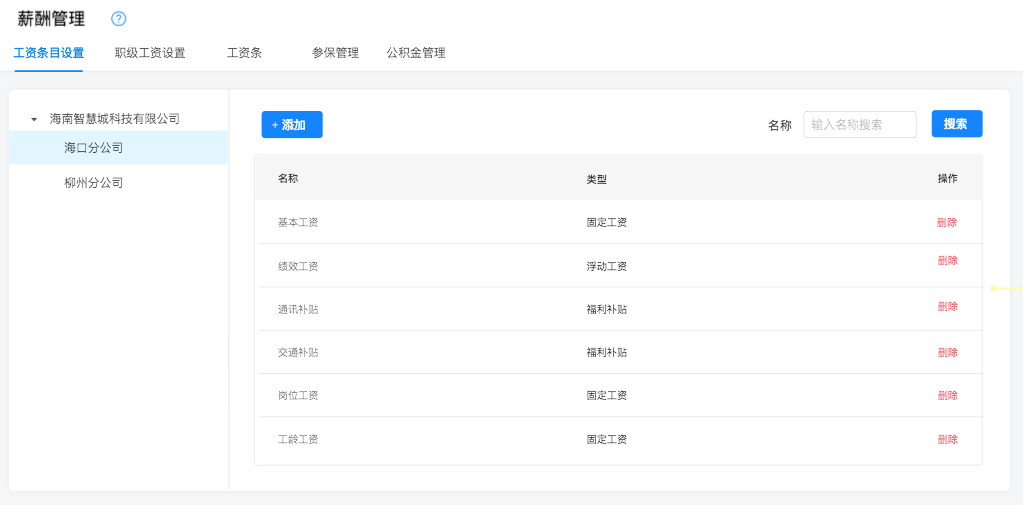Click the 名称 column header

(288, 179)
